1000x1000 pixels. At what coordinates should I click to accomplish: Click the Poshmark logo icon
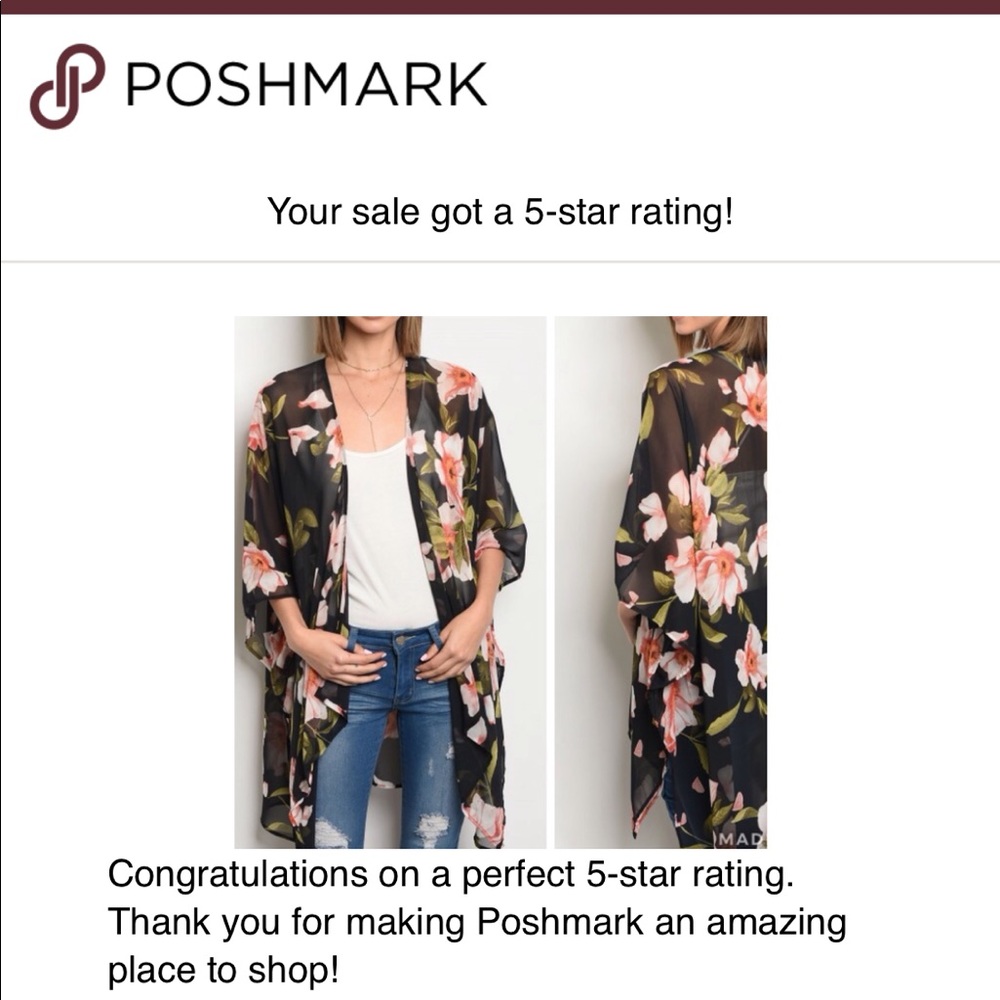[x=67, y=87]
